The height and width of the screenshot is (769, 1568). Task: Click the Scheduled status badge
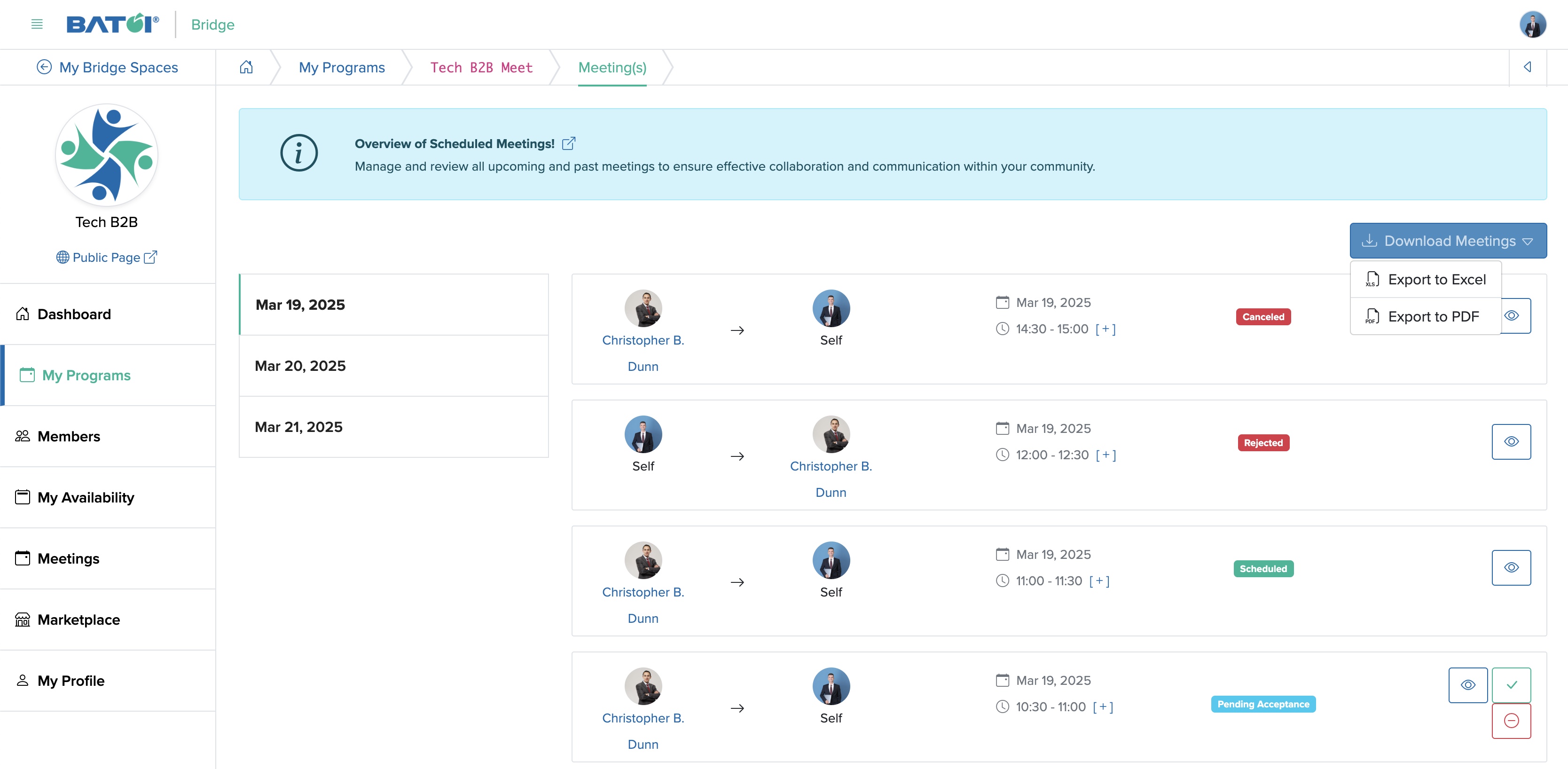(1263, 569)
